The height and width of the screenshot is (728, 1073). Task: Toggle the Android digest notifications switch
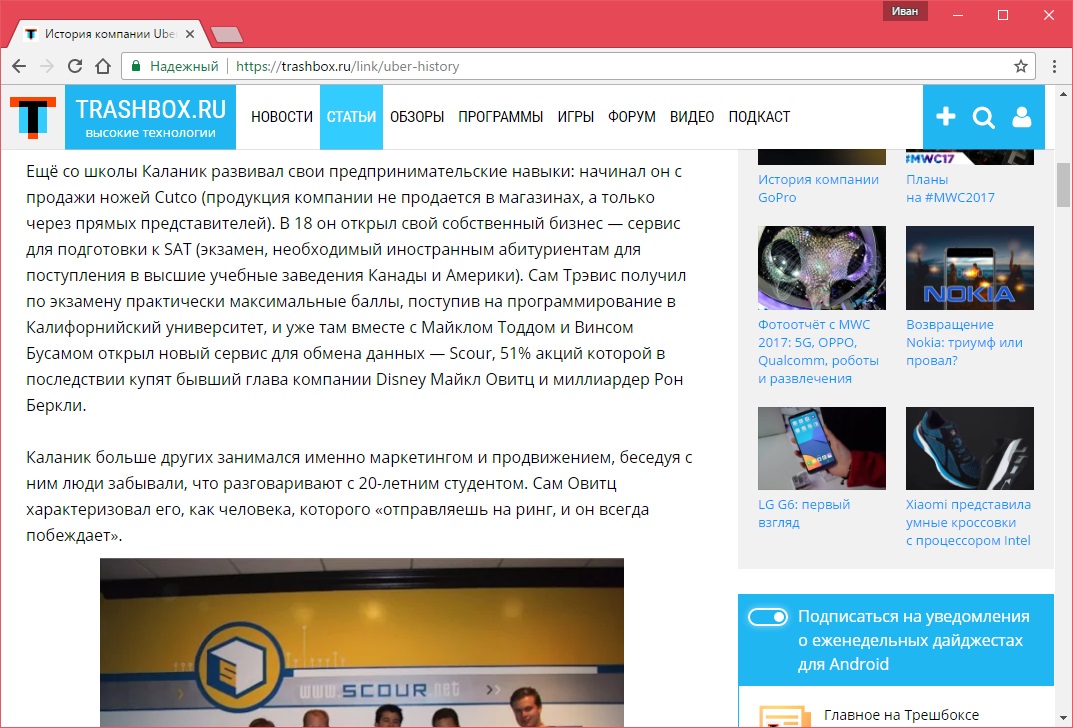(768, 617)
